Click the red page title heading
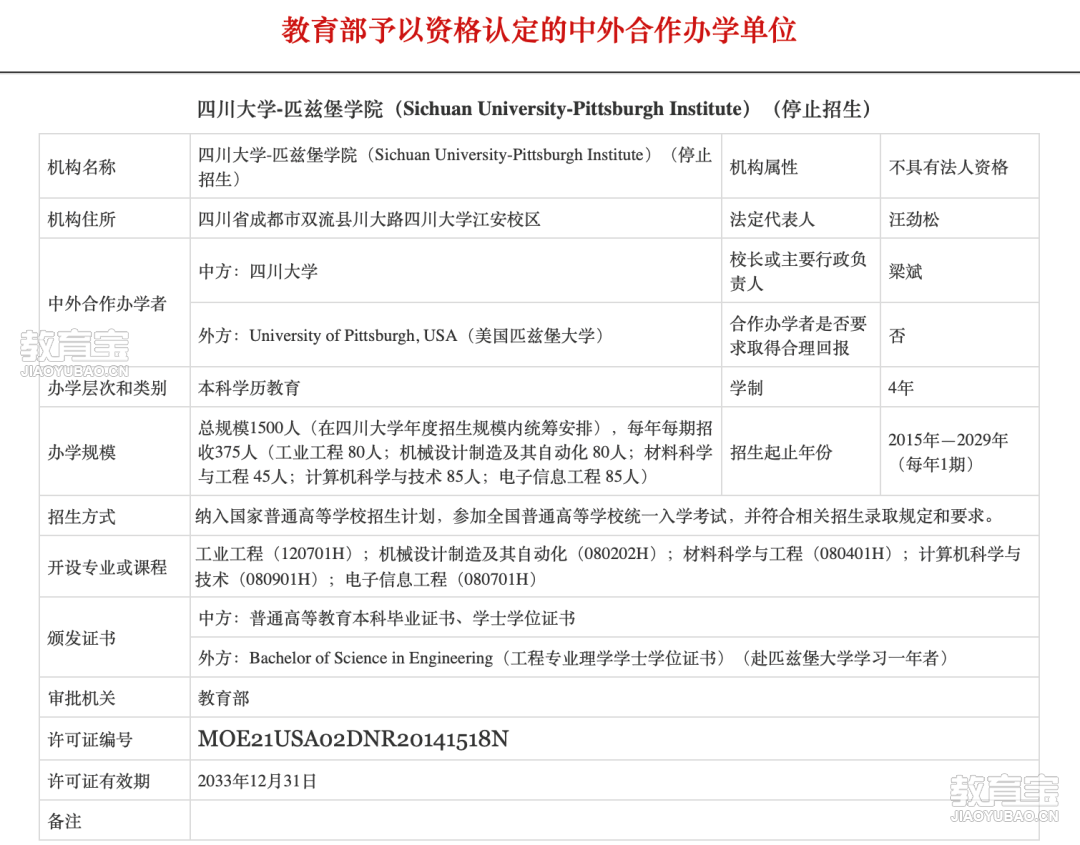This screenshot has height=845, width=1080. [539, 30]
